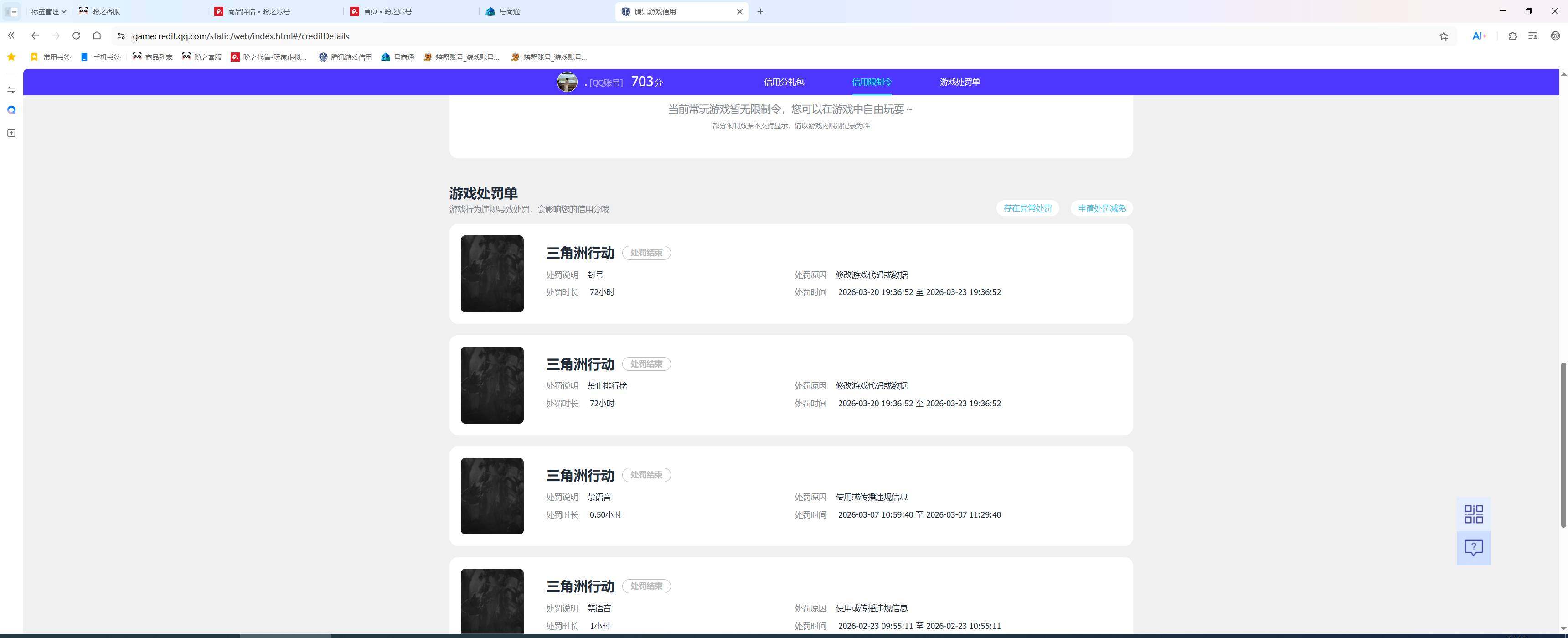
Task: Open the extensions puzzle icon
Action: tap(1512, 36)
